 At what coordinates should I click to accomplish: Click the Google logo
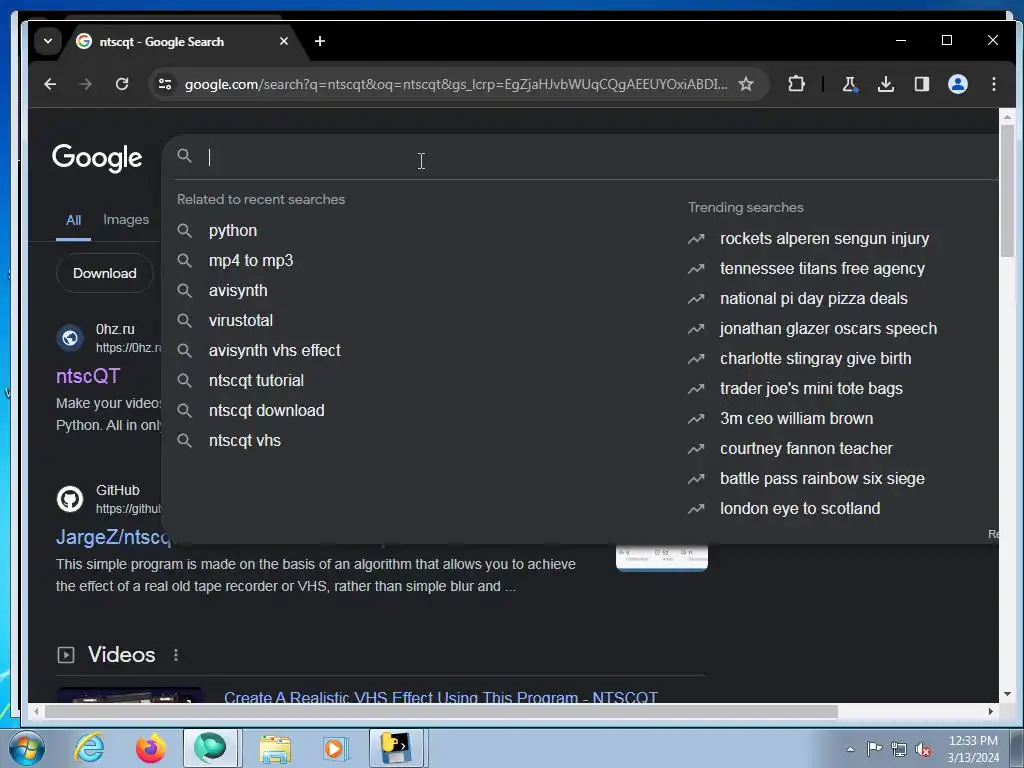(x=97, y=157)
